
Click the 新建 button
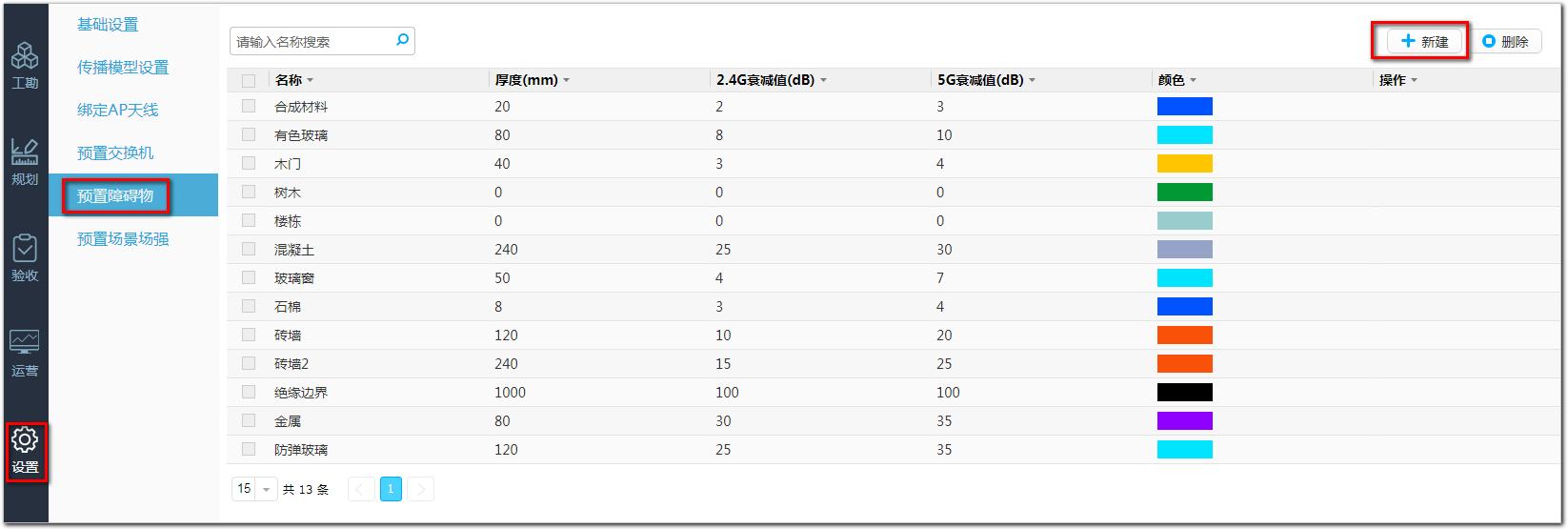click(1424, 42)
